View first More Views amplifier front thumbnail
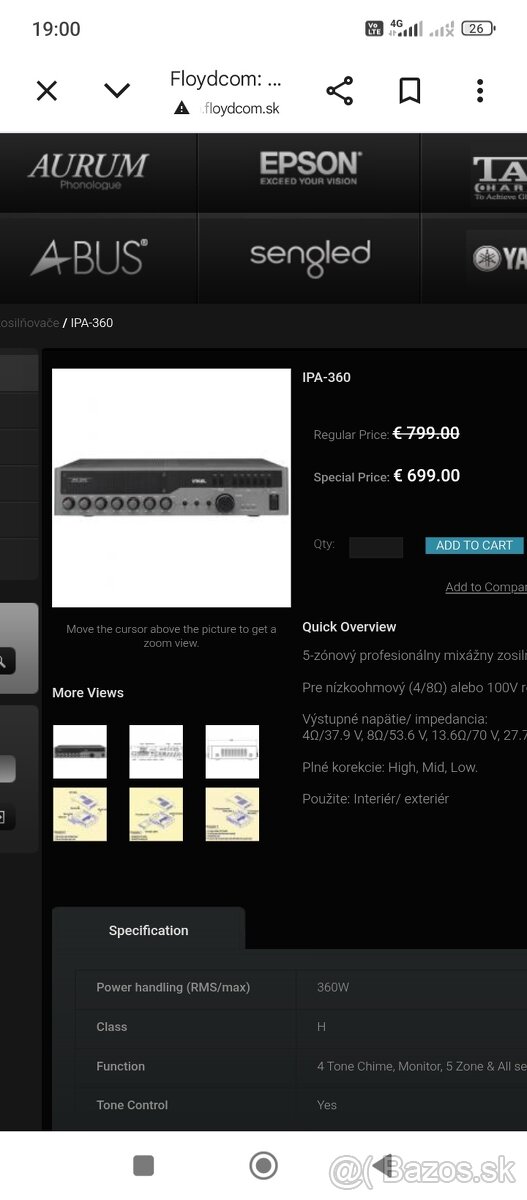 coord(80,752)
